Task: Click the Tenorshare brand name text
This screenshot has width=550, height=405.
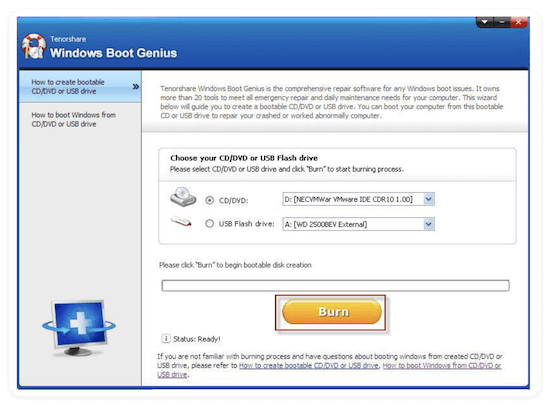Action: tap(68, 39)
